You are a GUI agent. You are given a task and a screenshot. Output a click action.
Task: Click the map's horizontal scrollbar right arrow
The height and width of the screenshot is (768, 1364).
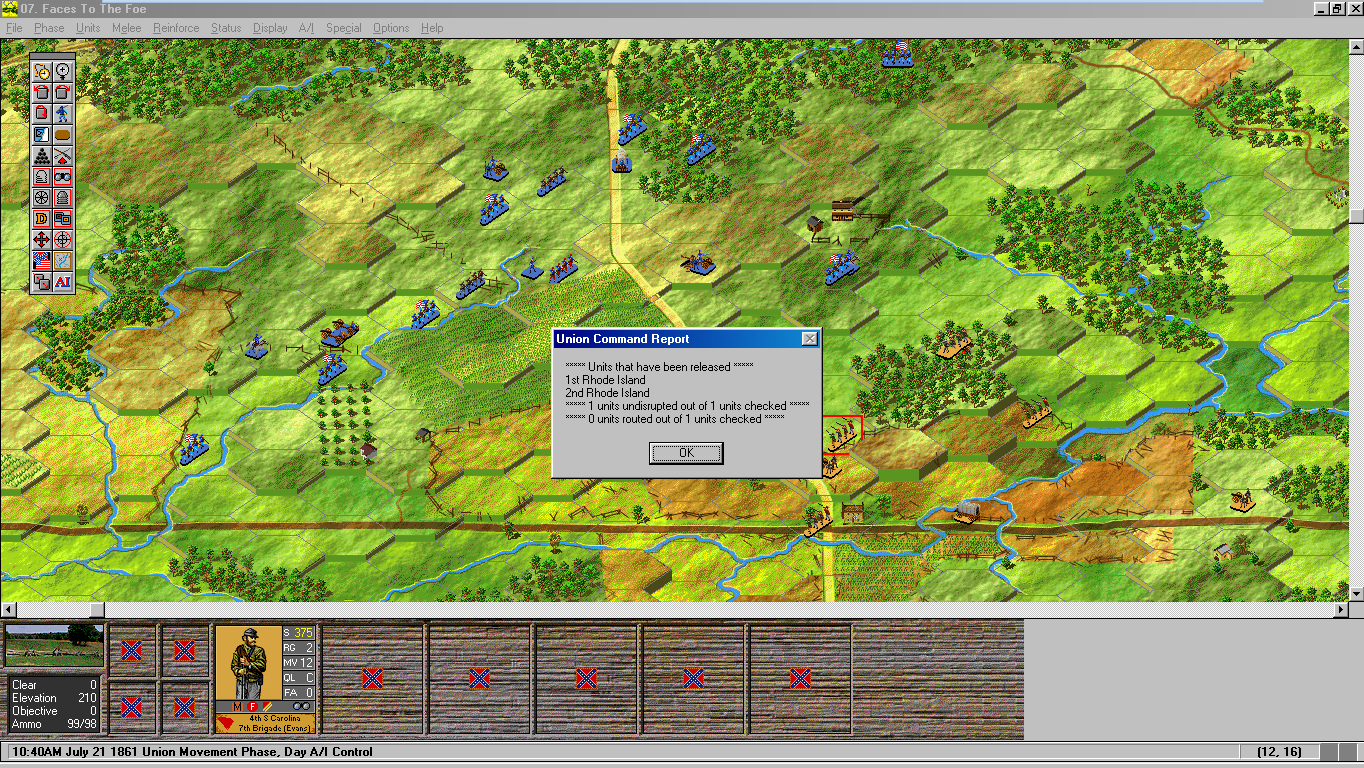[x=1342, y=609]
